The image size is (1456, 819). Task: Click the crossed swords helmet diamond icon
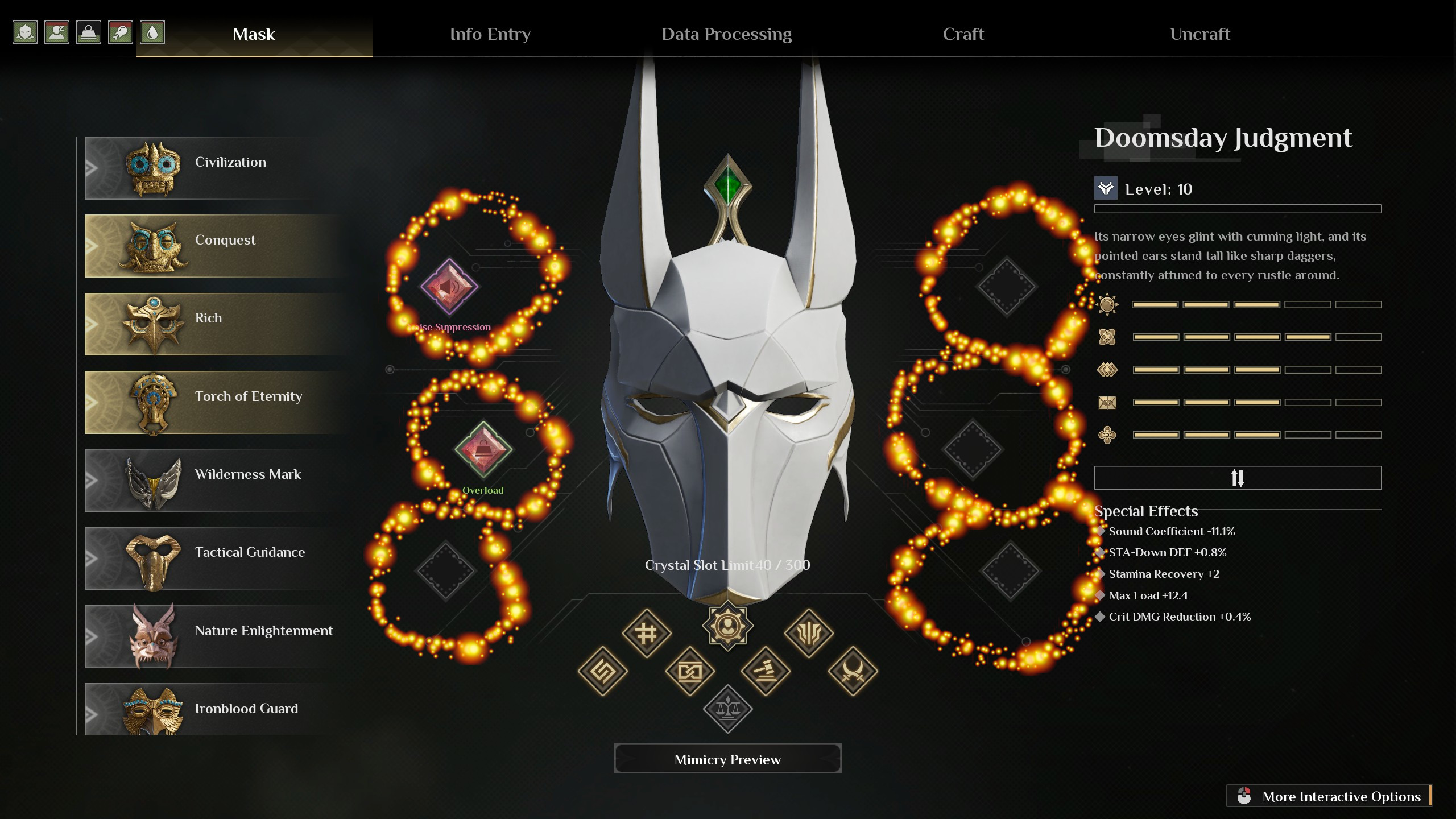[853, 671]
